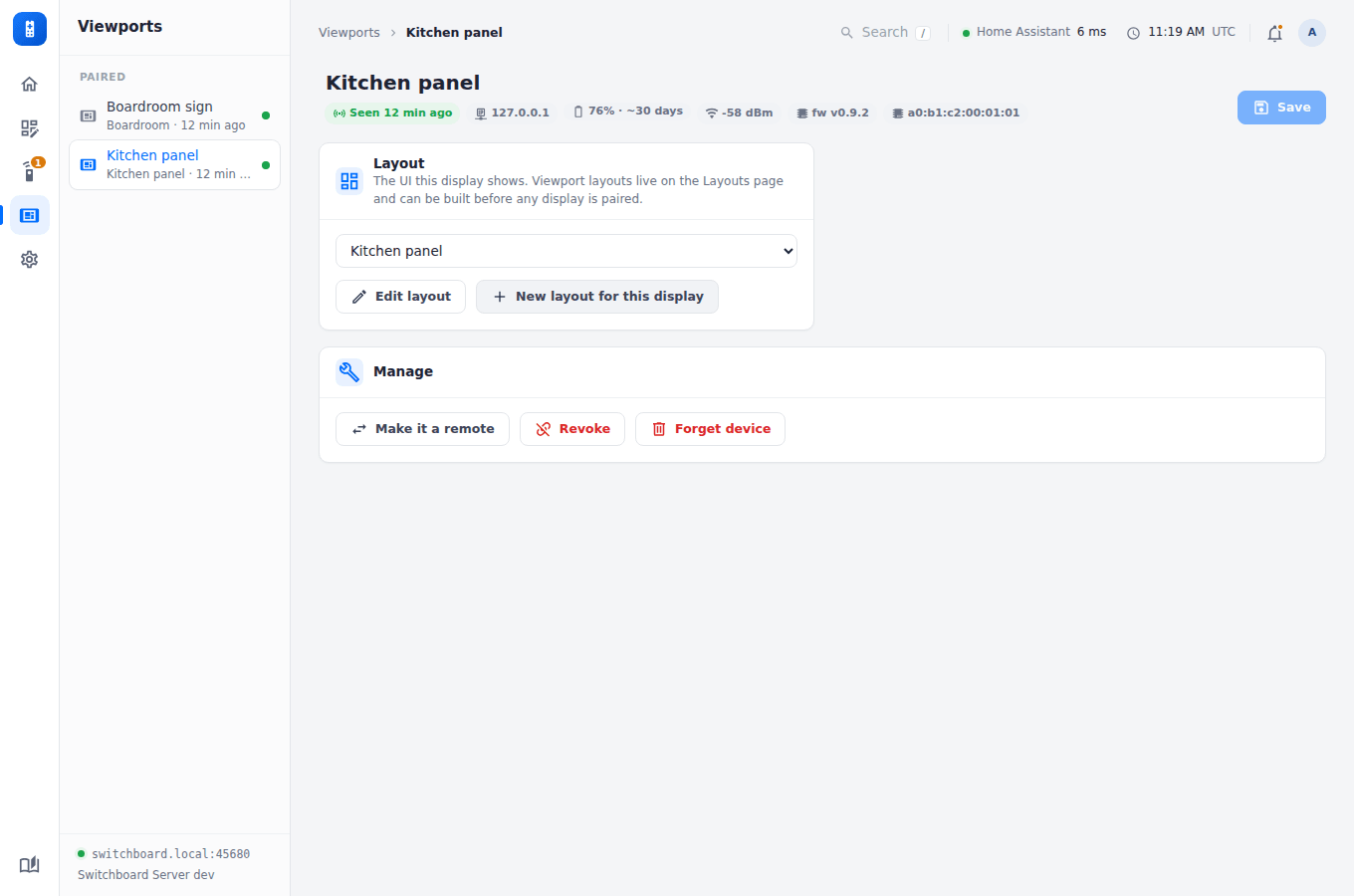Click New layout for this display
Viewport: 1354px width, 896px height.
point(597,297)
